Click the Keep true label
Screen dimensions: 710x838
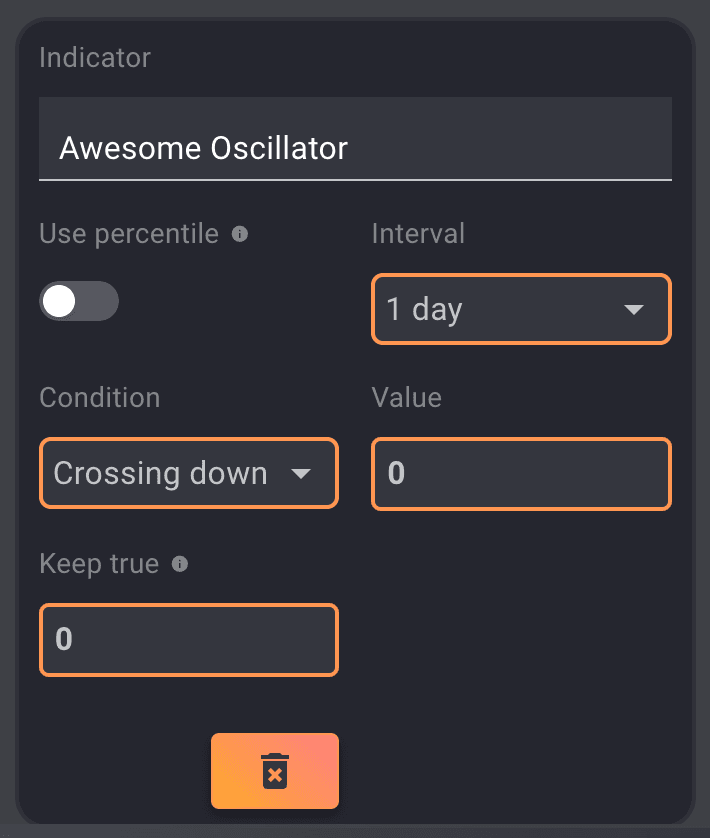pyautogui.click(x=99, y=564)
